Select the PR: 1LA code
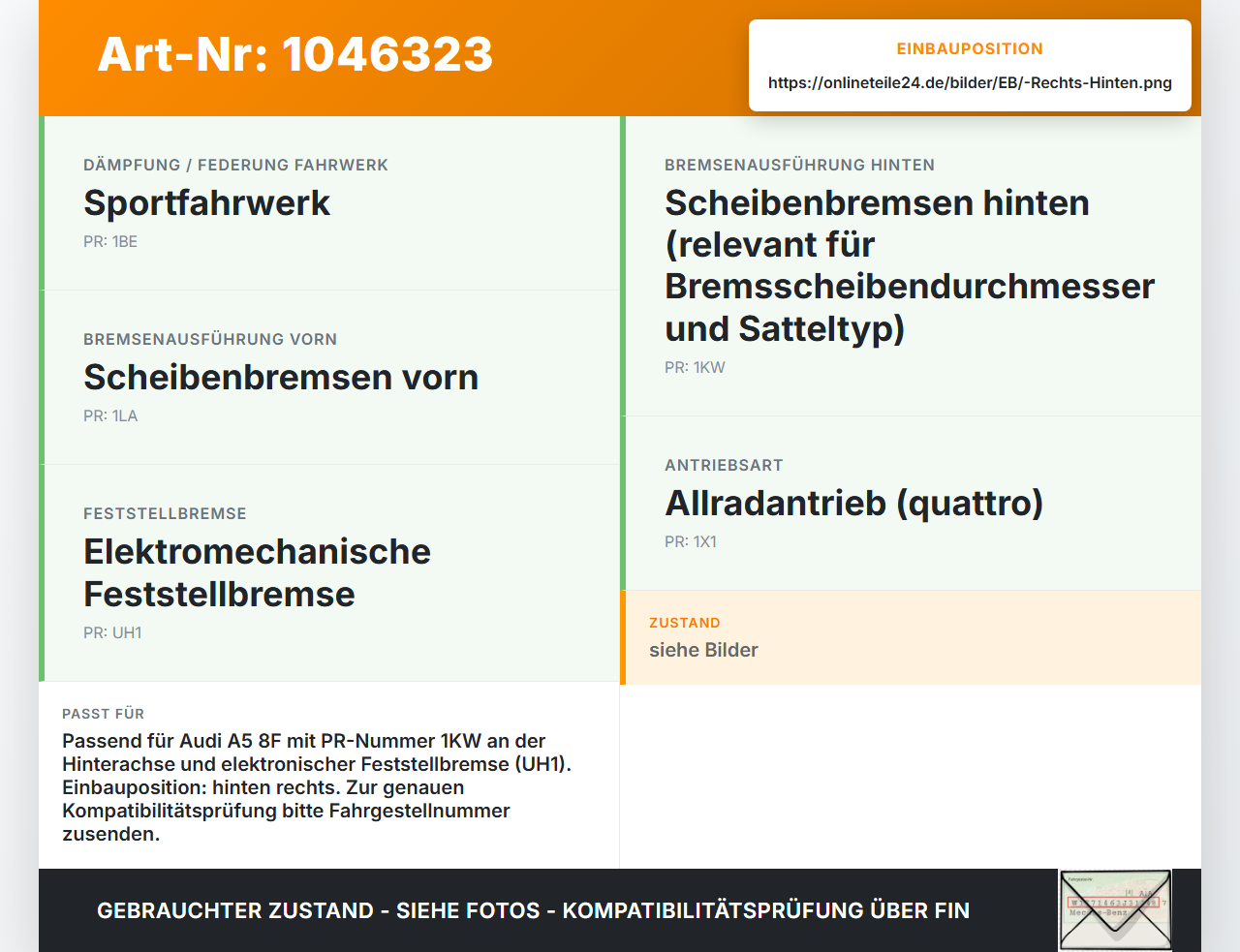This screenshot has width=1240, height=952. point(110,416)
